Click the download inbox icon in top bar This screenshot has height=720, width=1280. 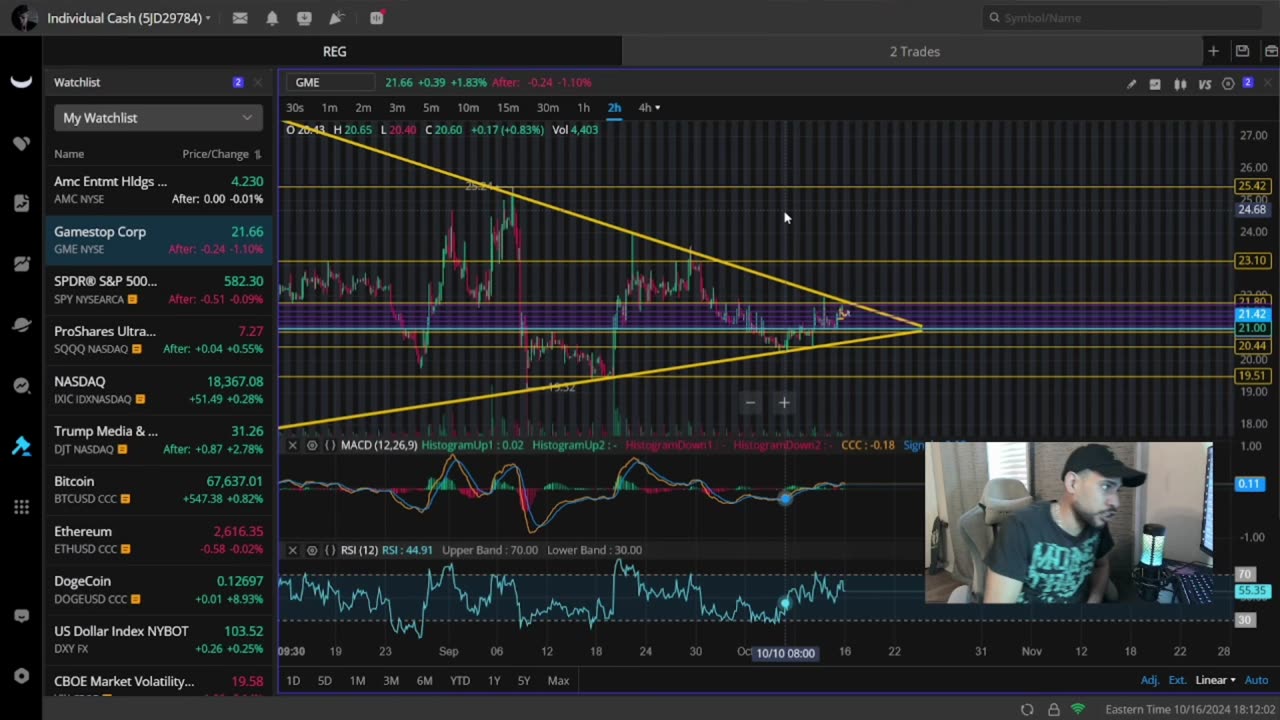(304, 18)
